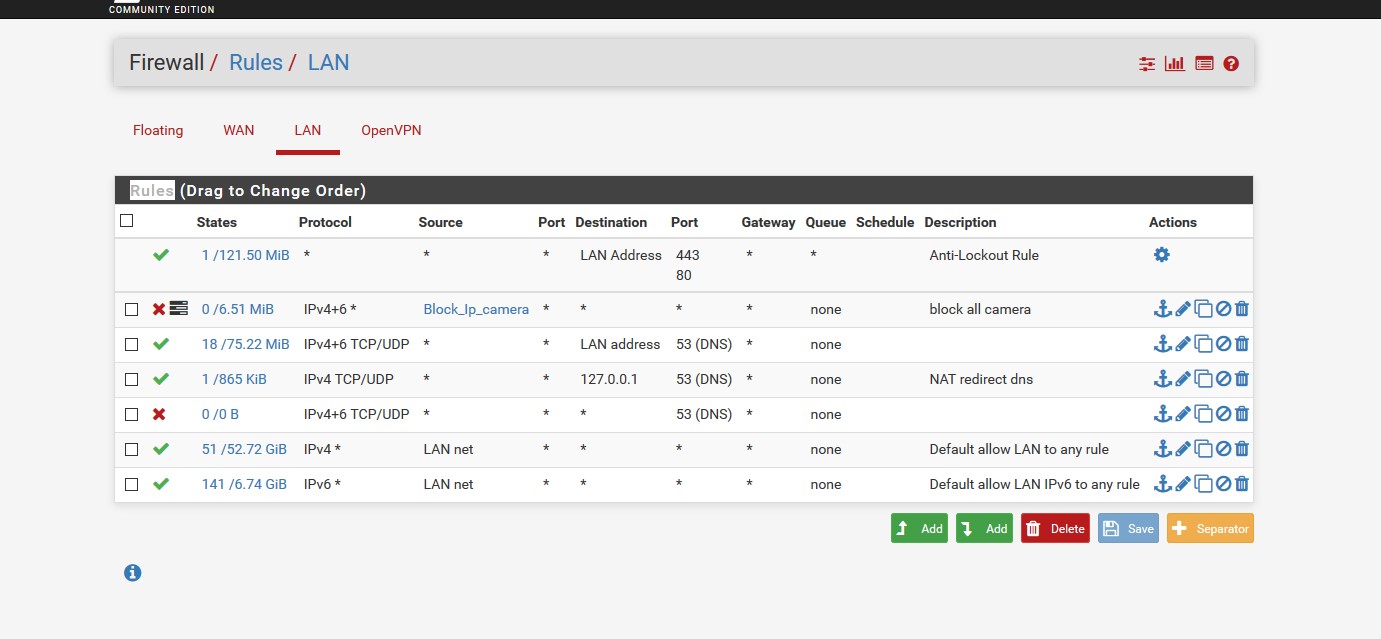Click the anchor icon on the NAT redirect dns rule
1381x639 pixels.
(x=1162, y=379)
